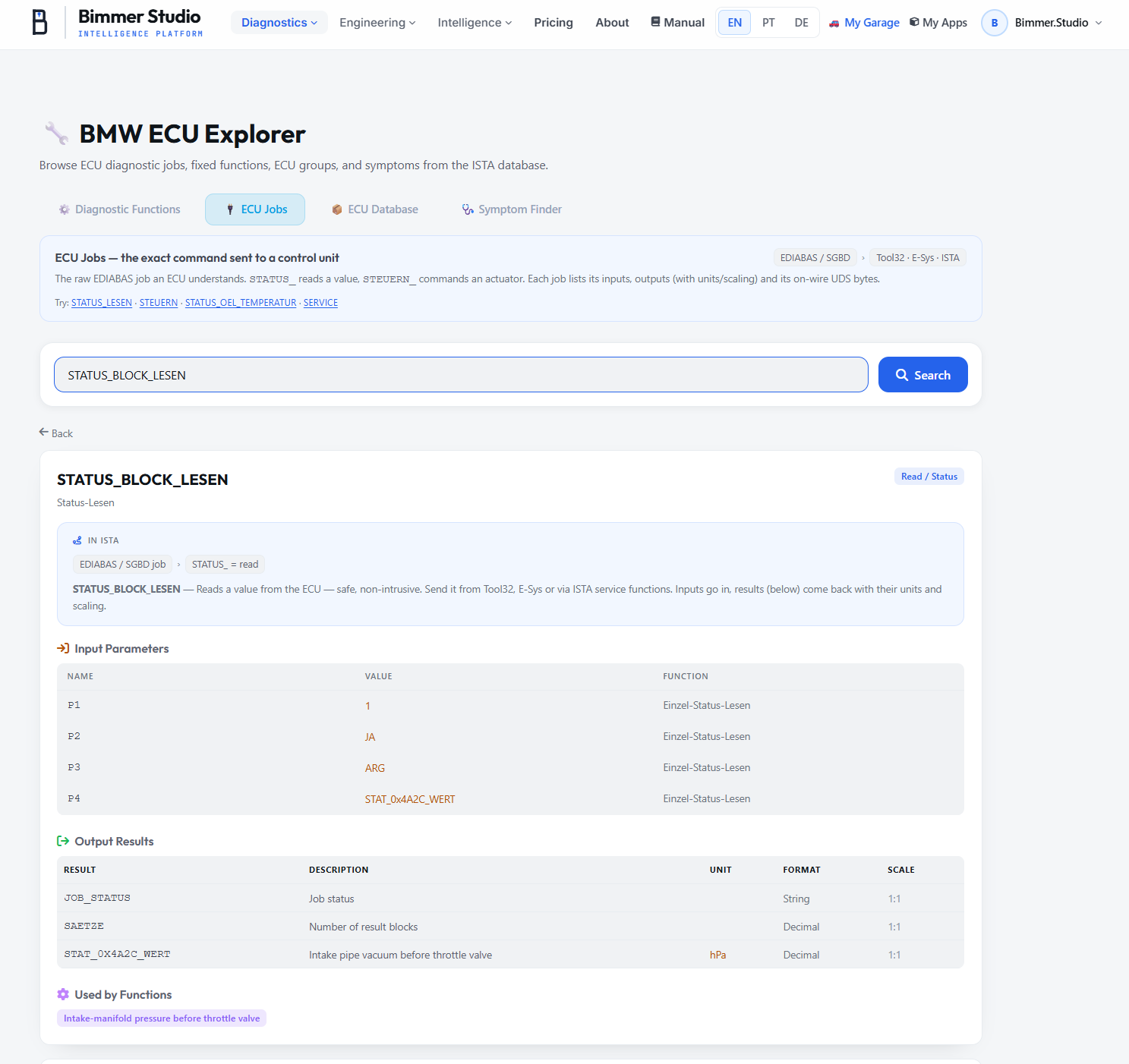Image resolution: width=1129 pixels, height=1064 pixels.
Task: Click the stethoscope icon on Symptom Finder tab
Action: pyautogui.click(x=468, y=209)
